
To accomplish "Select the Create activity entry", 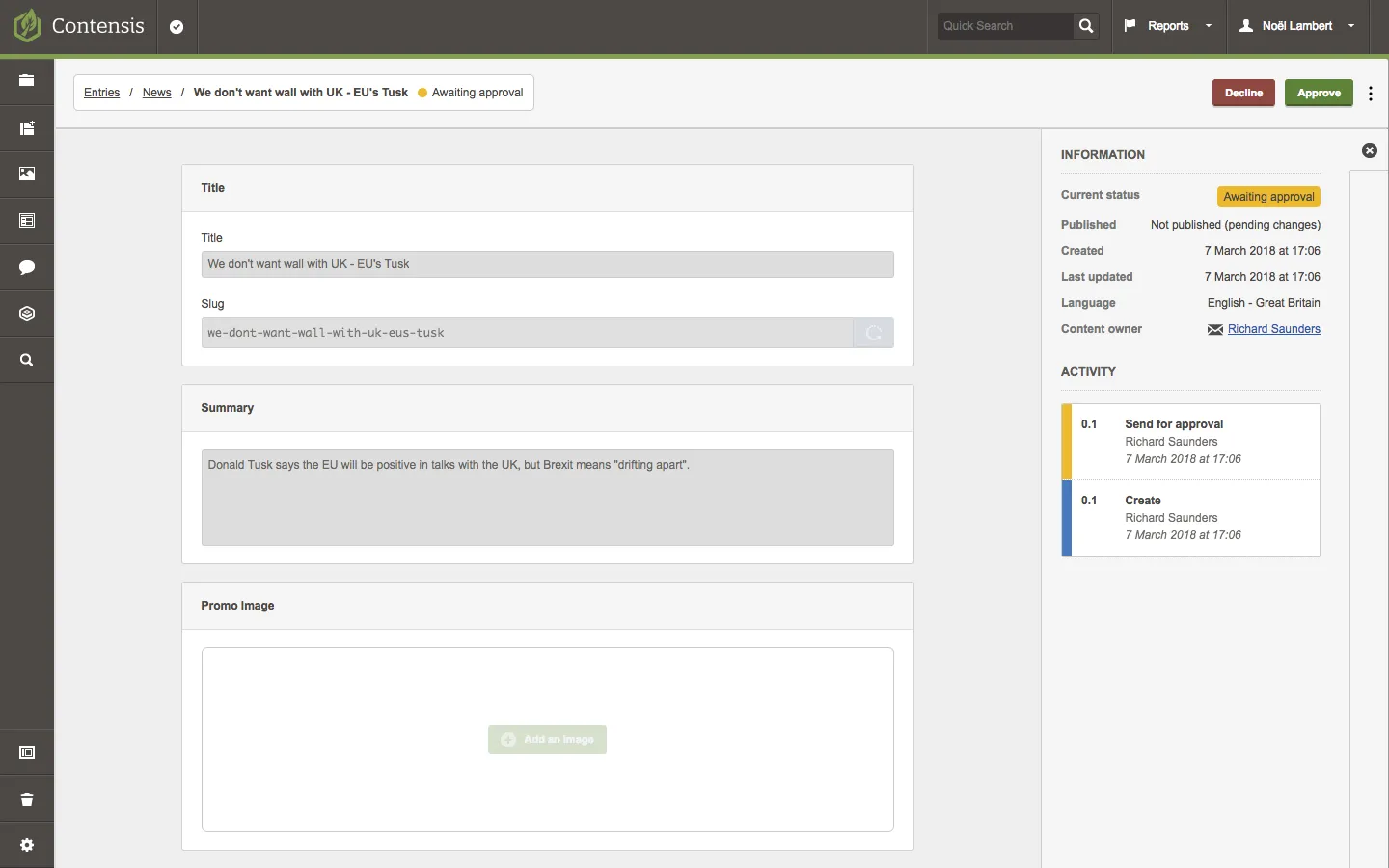I will pos(1190,518).
